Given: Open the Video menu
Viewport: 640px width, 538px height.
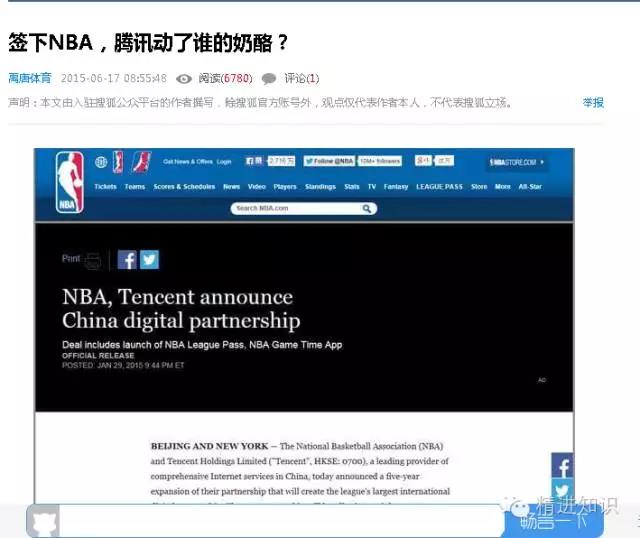Looking at the screenshot, I should click(x=257, y=187).
